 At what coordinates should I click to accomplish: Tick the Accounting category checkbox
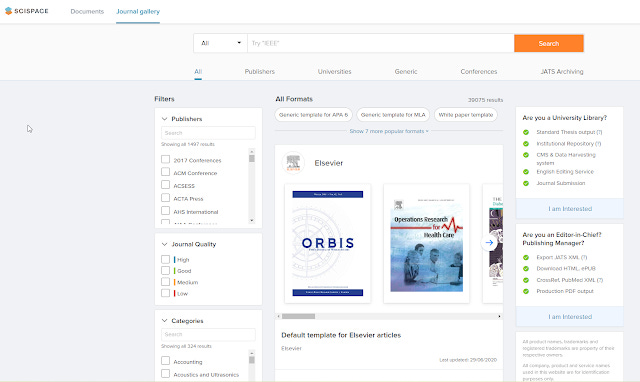[165, 361]
